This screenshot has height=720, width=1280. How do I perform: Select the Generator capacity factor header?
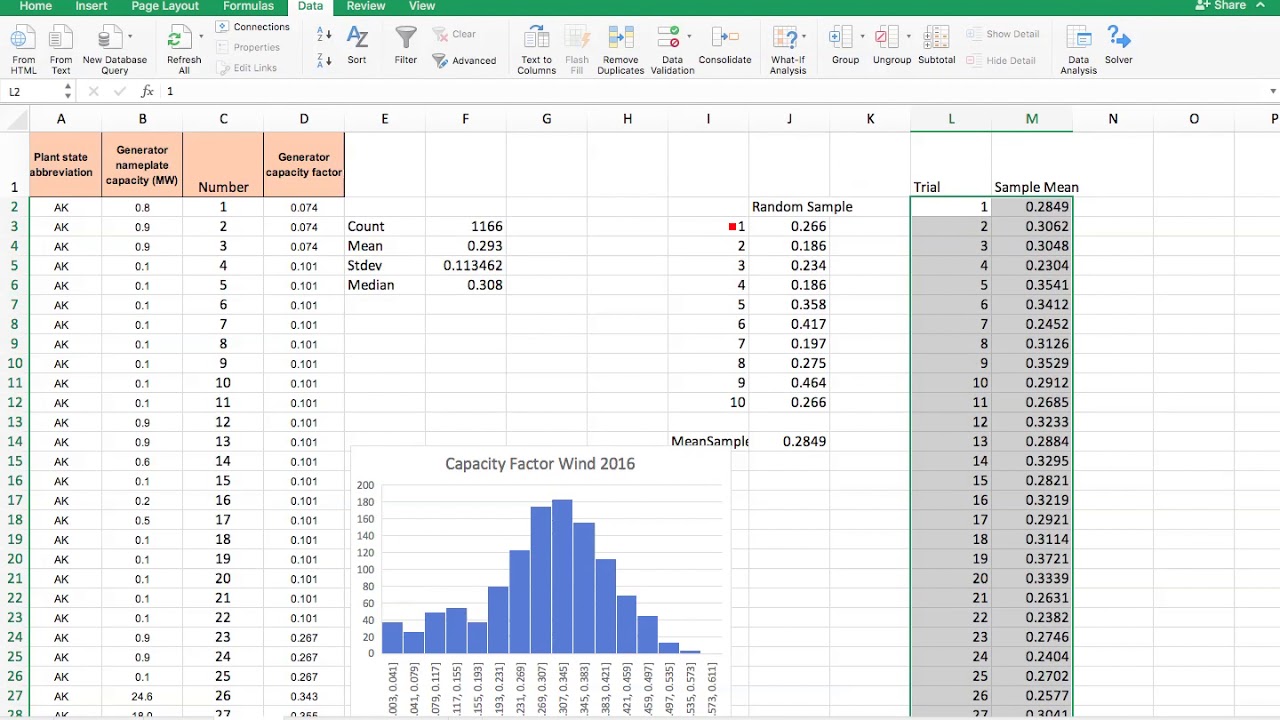[x=304, y=165]
